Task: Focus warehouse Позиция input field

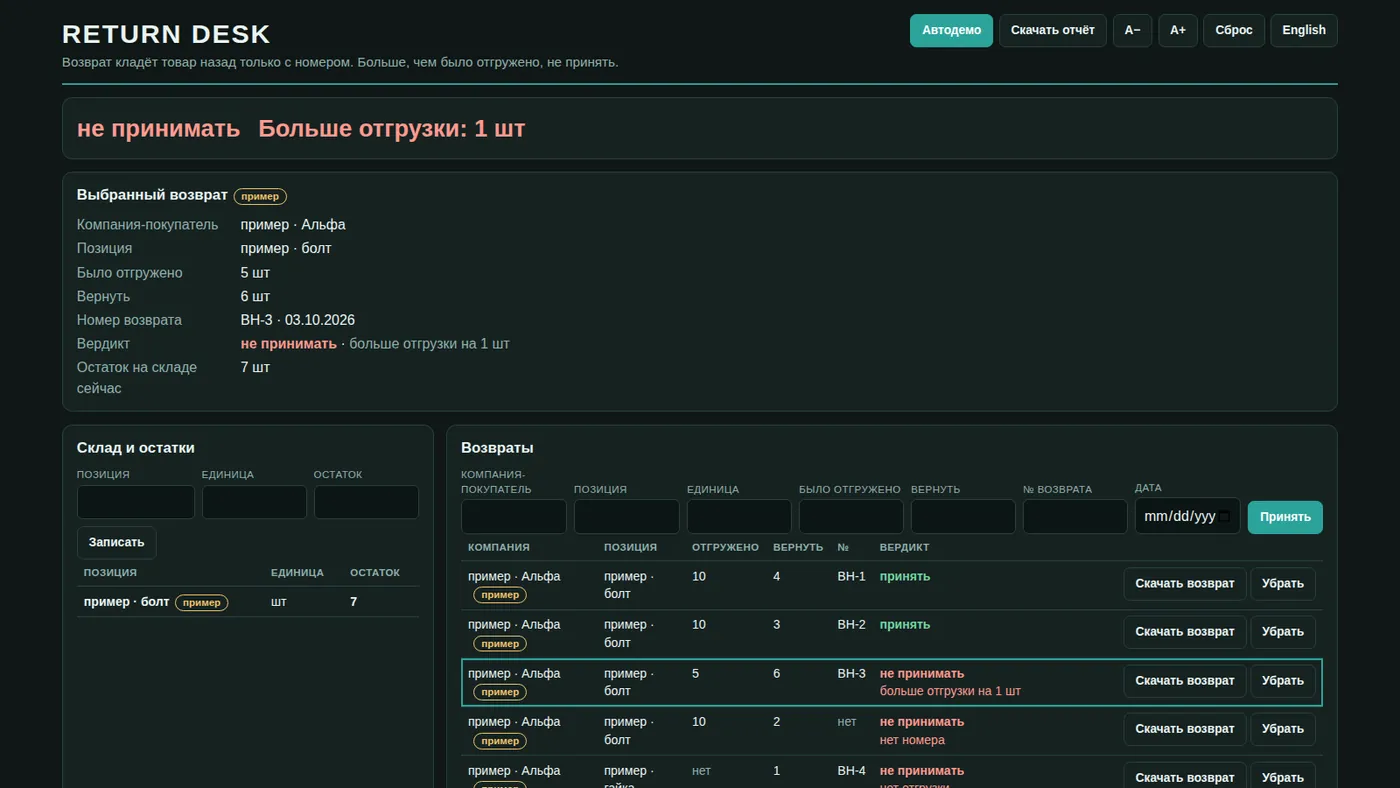Action: tap(136, 502)
